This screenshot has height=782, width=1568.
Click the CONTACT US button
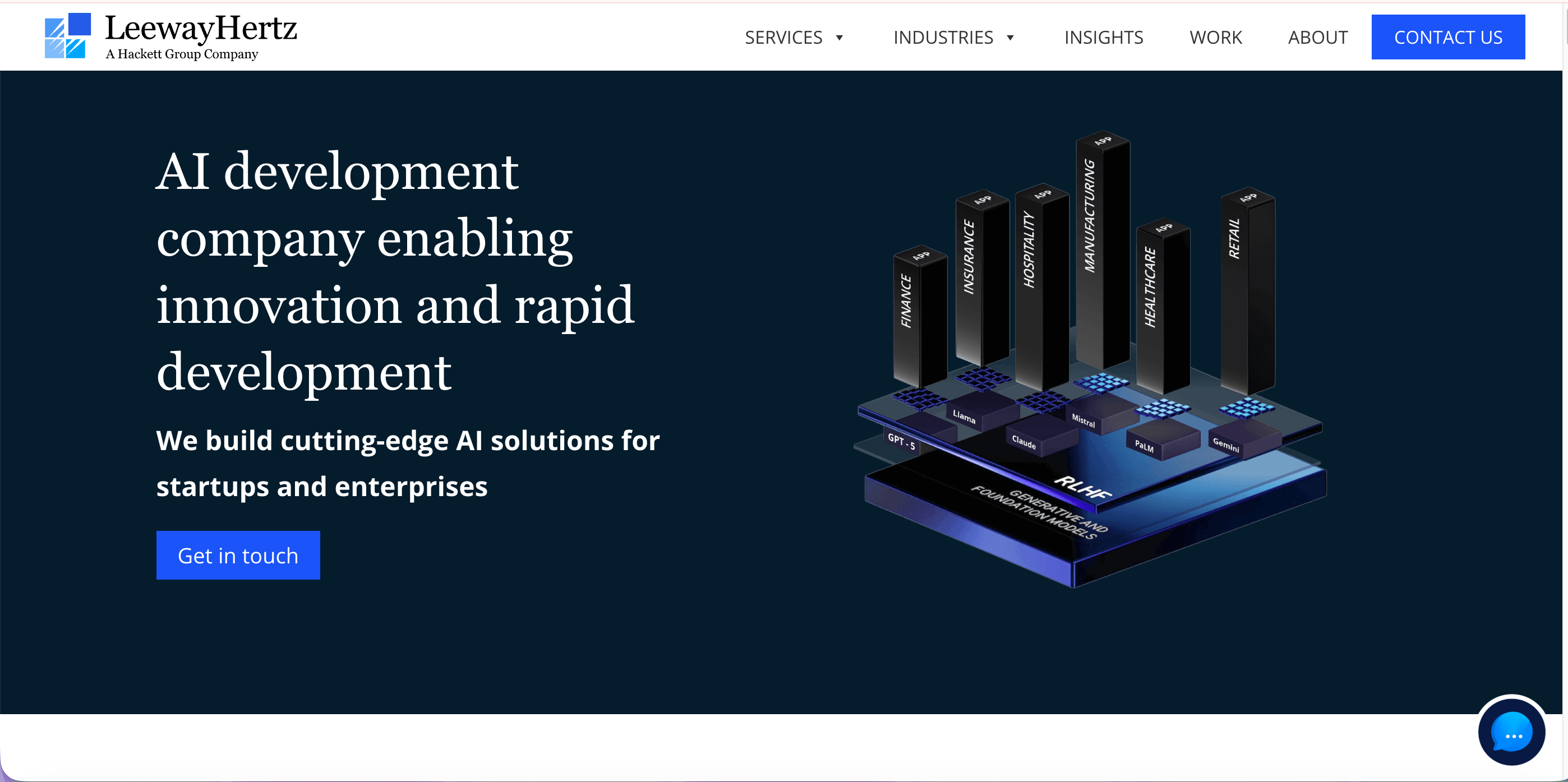coord(1448,37)
